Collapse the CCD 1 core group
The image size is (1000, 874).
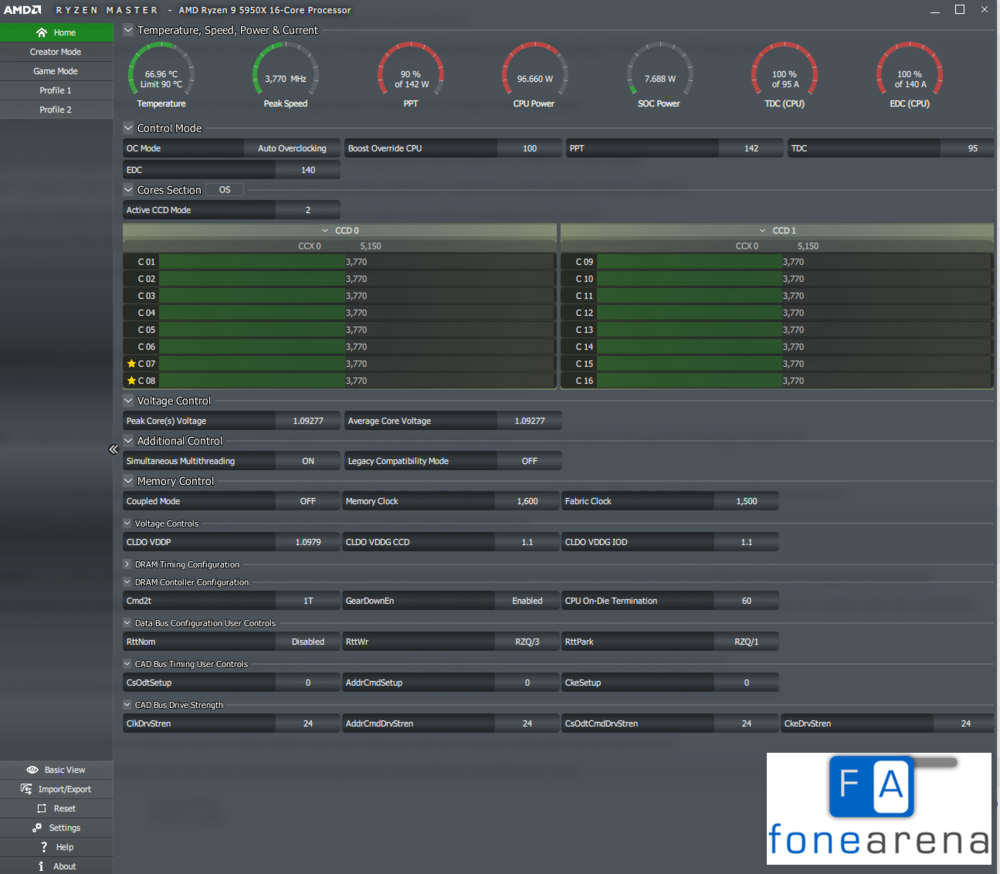coord(763,230)
